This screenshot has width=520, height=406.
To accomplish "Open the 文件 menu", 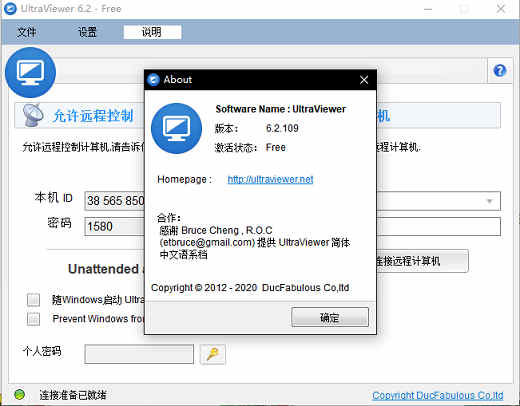I will pyautogui.click(x=27, y=32).
